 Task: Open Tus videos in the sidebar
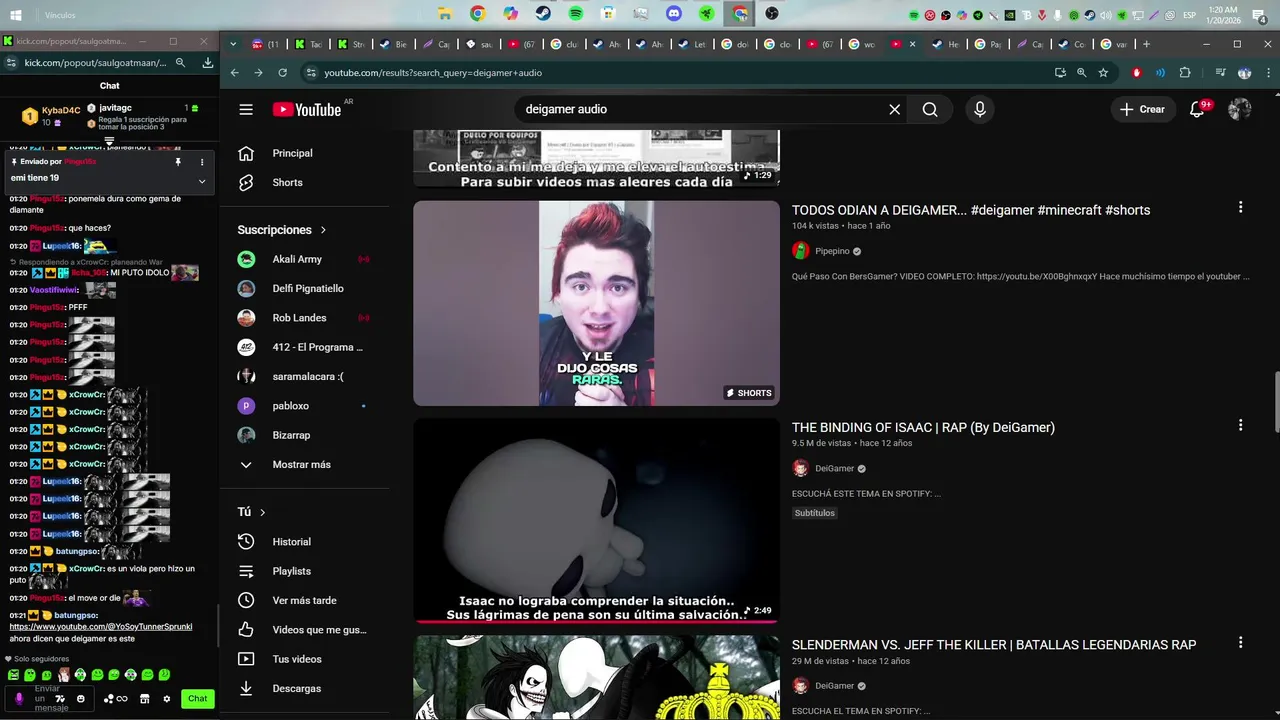tap(297, 659)
